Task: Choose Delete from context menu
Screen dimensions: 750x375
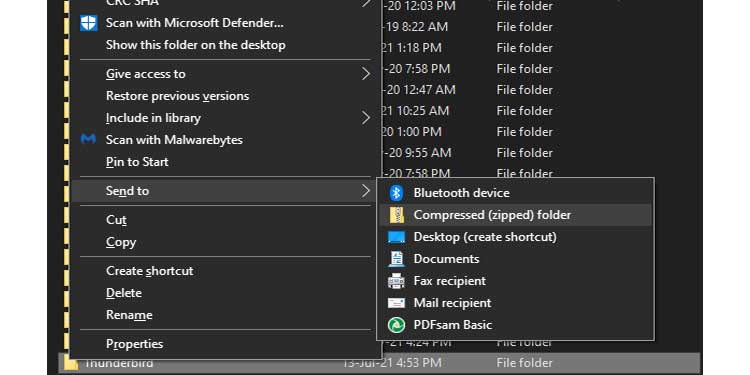Action: point(124,293)
